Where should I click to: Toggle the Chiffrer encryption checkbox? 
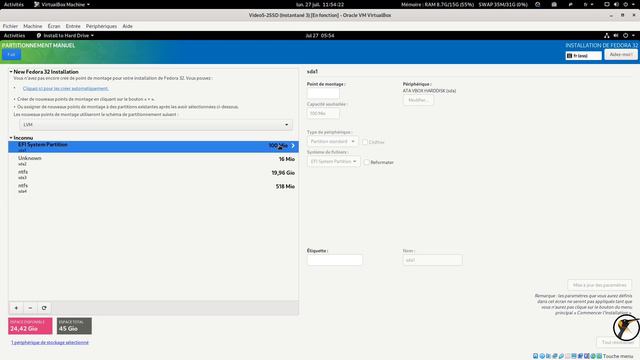point(365,142)
